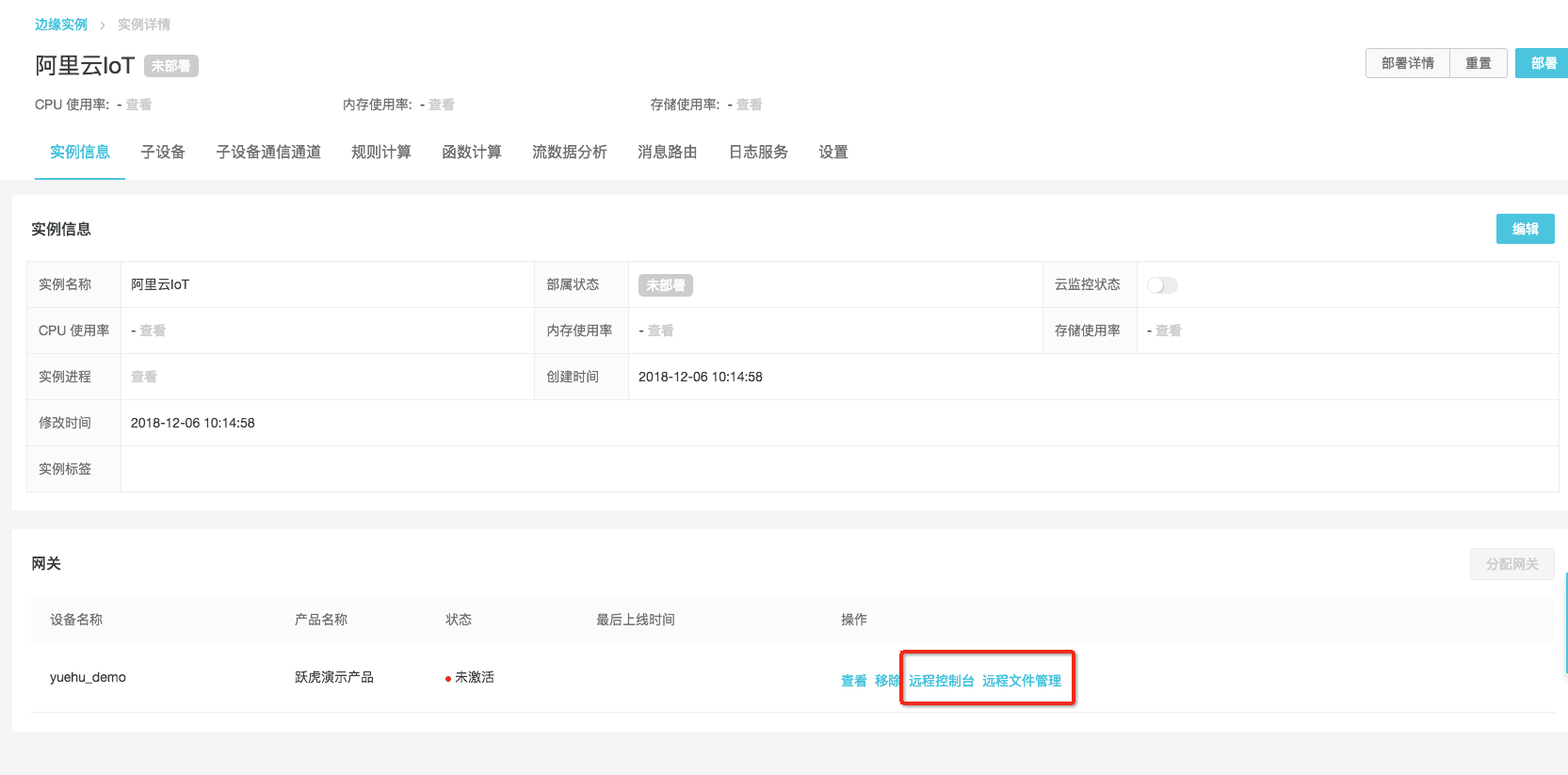Click 查看 in the table's 内存使用率 cell
Viewport: 1568px width, 775px height.
click(x=661, y=331)
